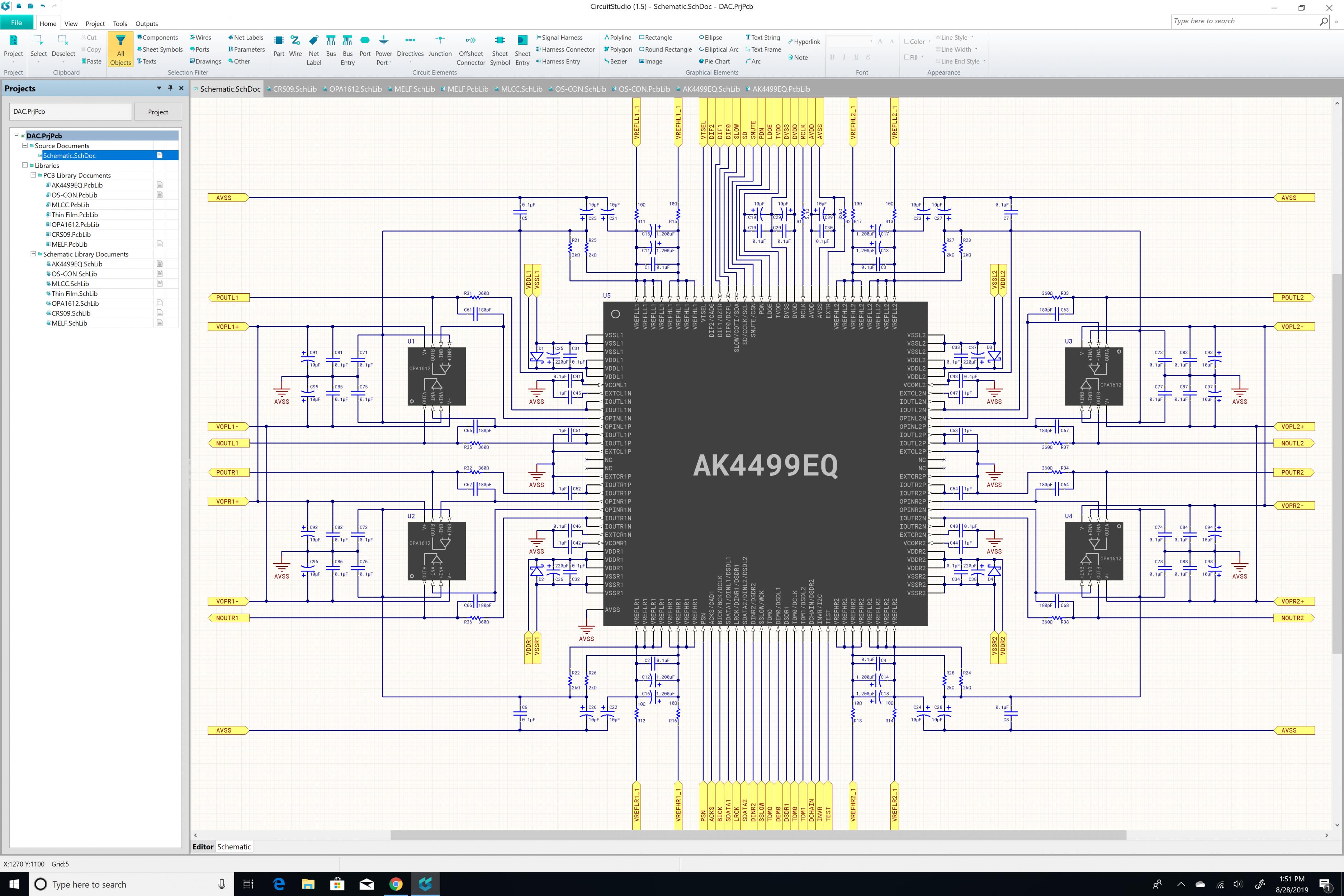
Task: Toggle the Texts selection filter
Action: pos(147,61)
